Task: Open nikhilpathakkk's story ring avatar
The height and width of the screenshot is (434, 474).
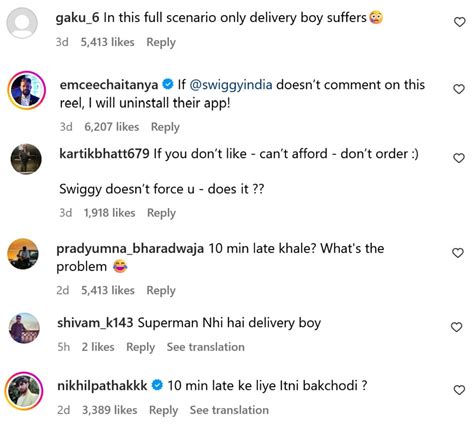Action: 24,391
